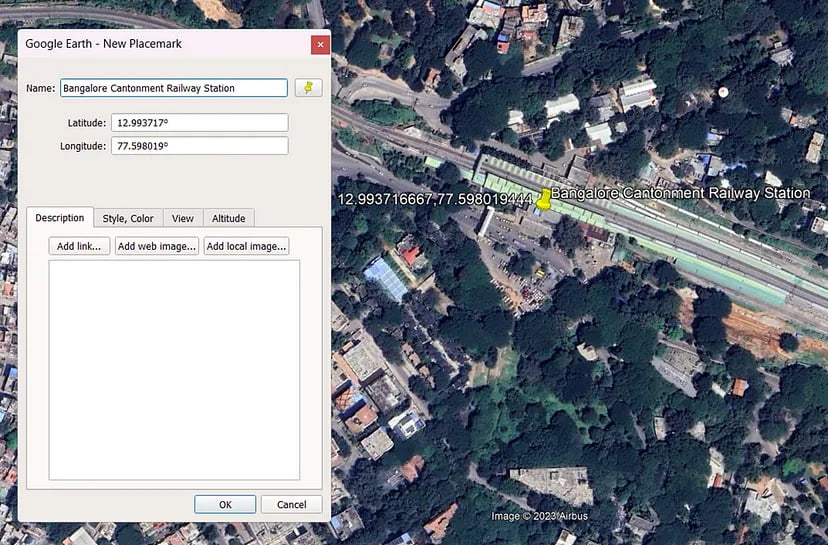Click the Add link... button
Image resolution: width=828 pixels, height=545 pixels.
point(79,246)
